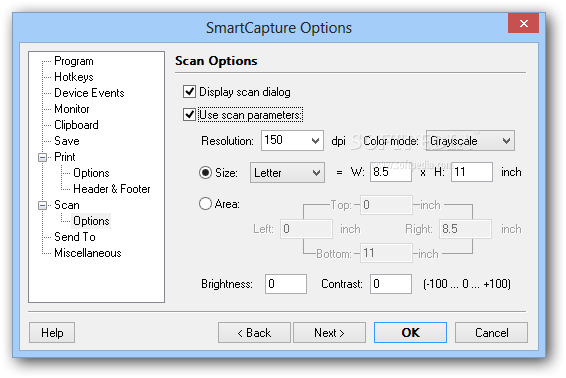Click the Right area input field
Viewport: 566px width, 378px height.
pyautogui.click(x=465, y=229)
